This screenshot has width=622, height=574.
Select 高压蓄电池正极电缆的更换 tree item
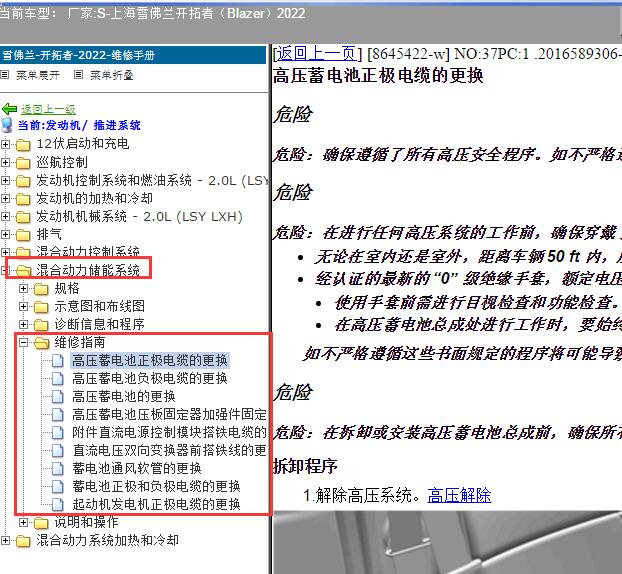(150, 361)
